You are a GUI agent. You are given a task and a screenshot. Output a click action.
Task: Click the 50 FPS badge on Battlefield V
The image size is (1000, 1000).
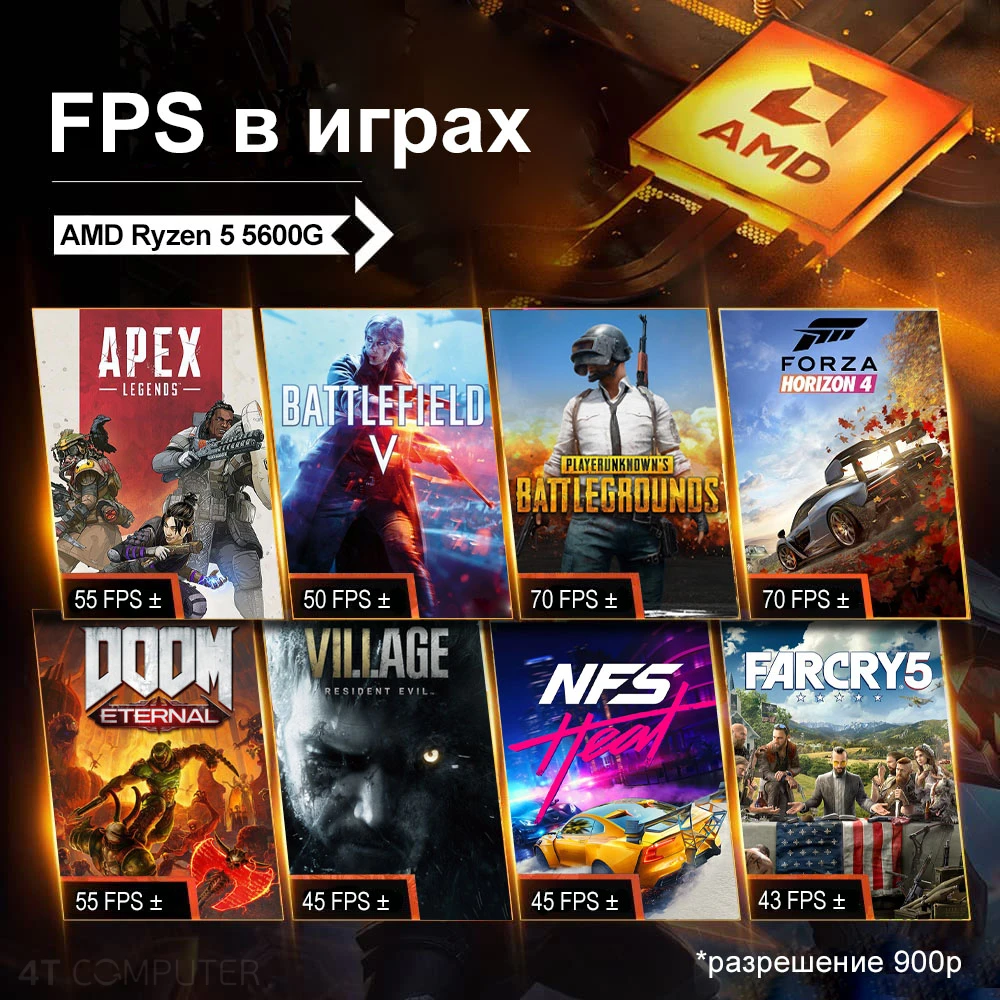click(346, 599)
